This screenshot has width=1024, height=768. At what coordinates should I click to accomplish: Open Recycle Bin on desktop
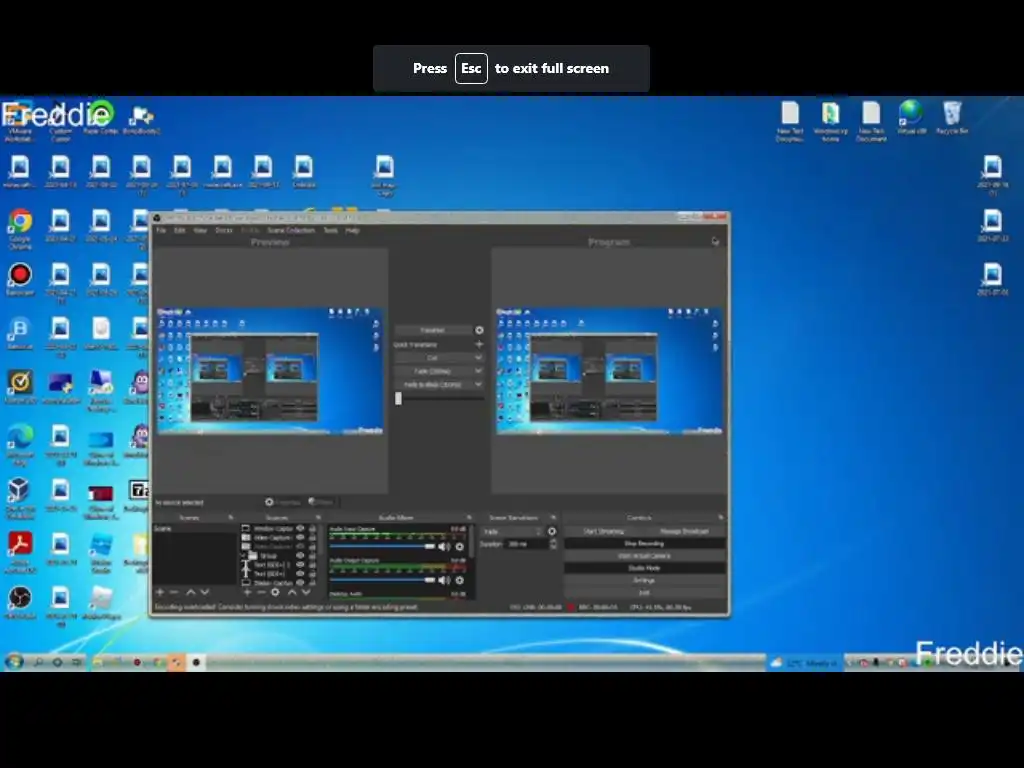tap(952, 118)
